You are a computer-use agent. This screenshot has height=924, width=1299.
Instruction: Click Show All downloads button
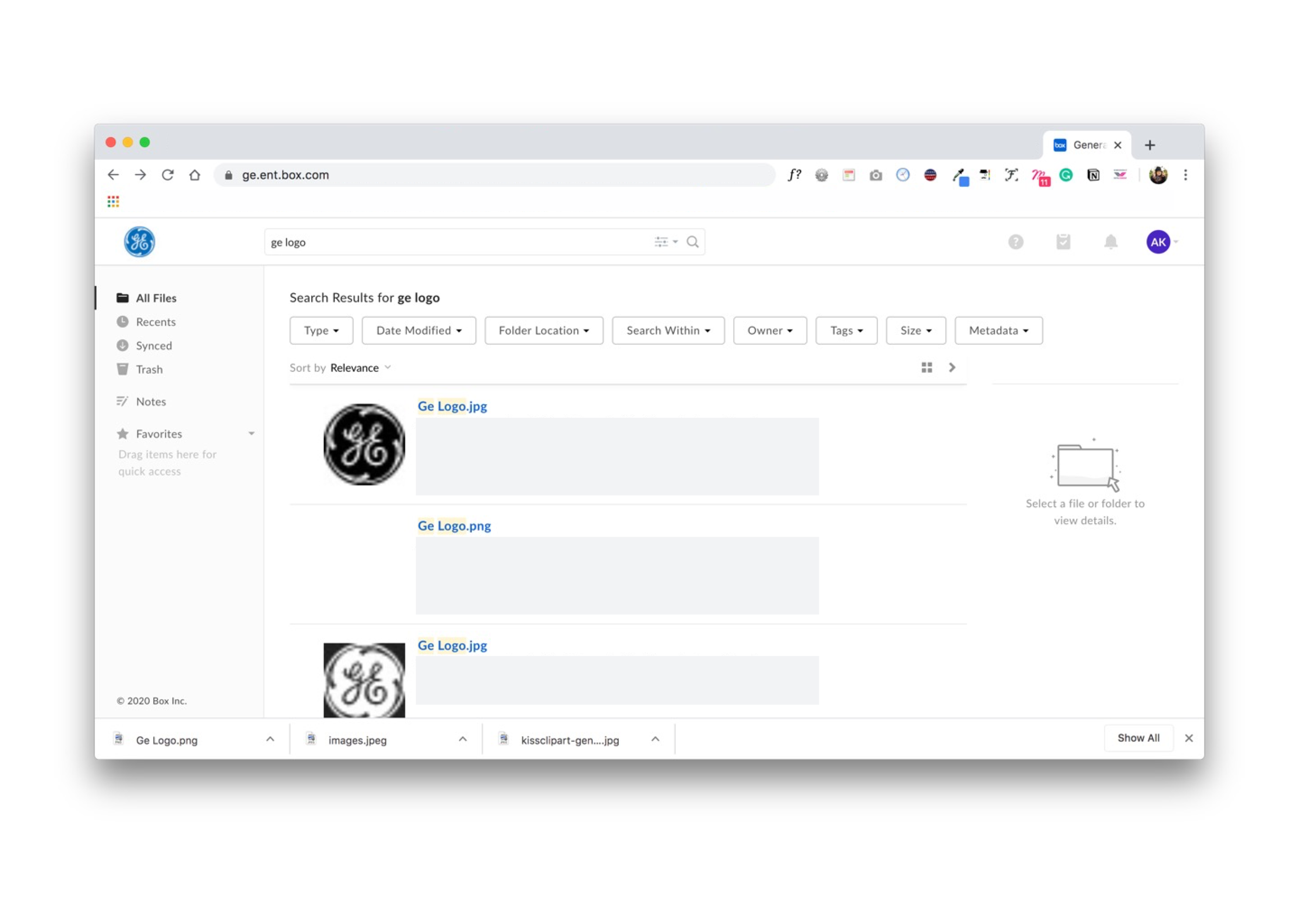pos(1138,738)
